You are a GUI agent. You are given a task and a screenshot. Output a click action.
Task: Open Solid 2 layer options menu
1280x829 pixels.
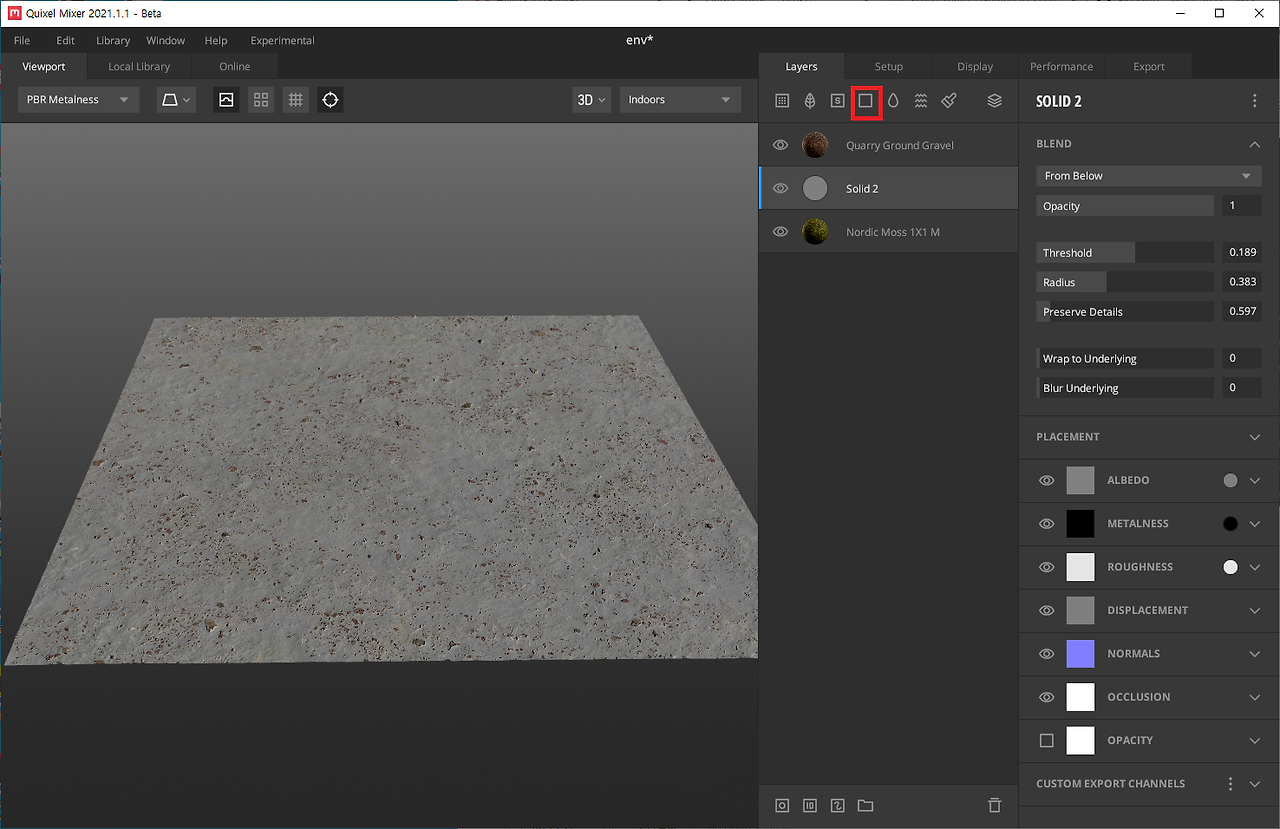click(1254, 100)
